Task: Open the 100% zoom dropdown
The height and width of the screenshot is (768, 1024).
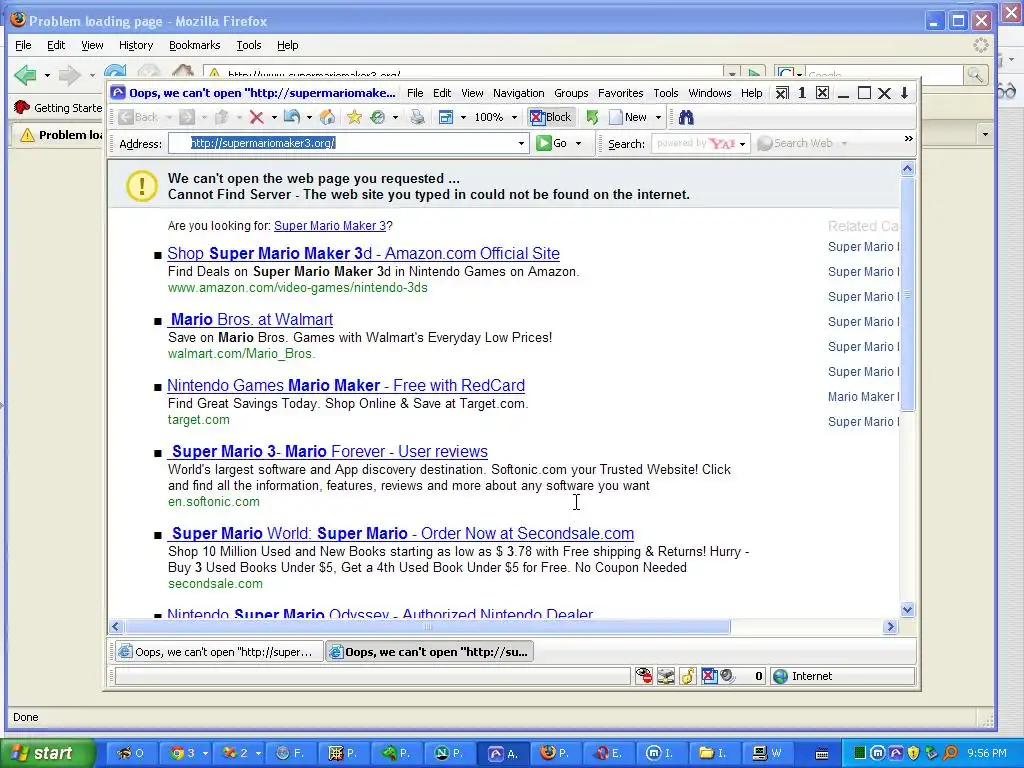Action: [514, 118]
